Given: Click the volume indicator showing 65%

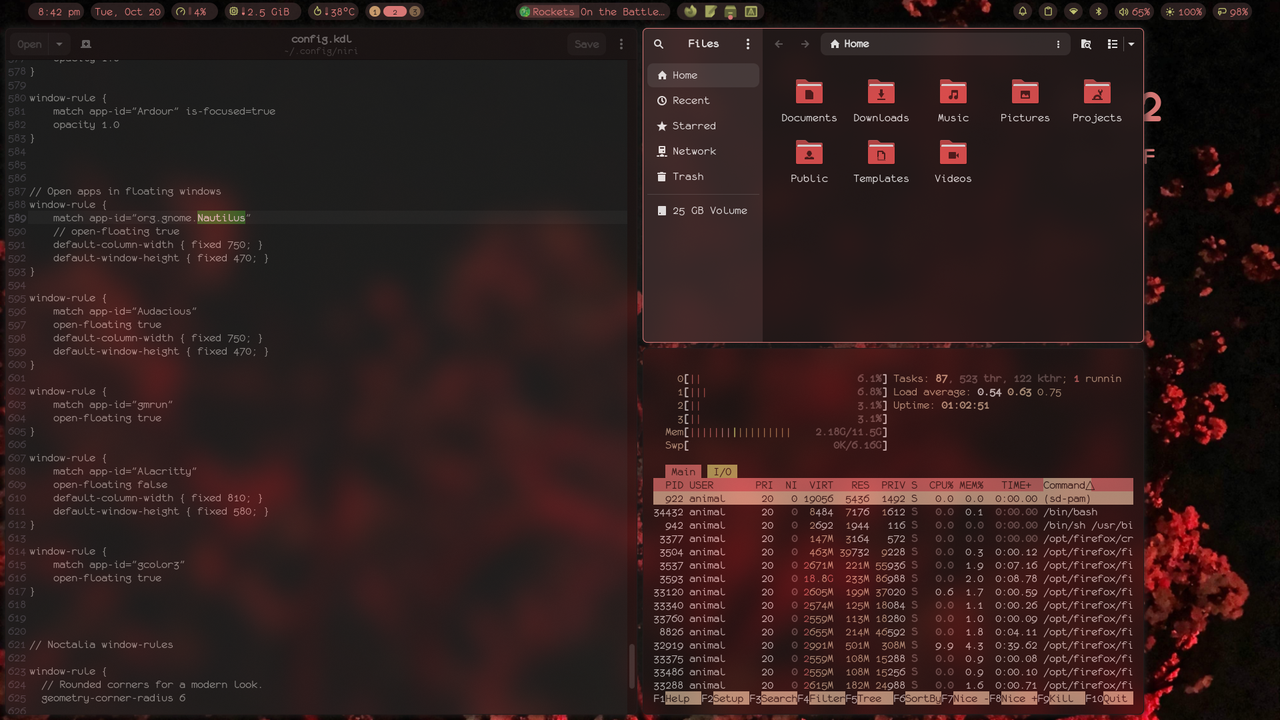Looking at the screenshot, I should (1134, 12).
